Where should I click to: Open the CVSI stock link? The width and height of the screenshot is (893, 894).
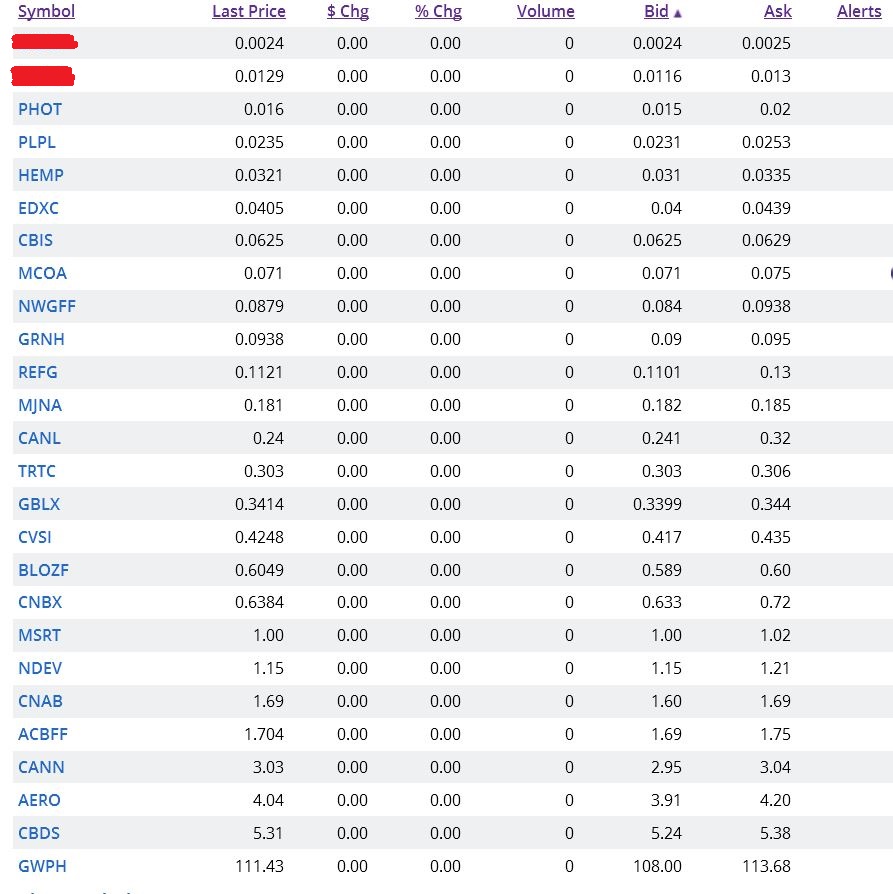point(35,537)
